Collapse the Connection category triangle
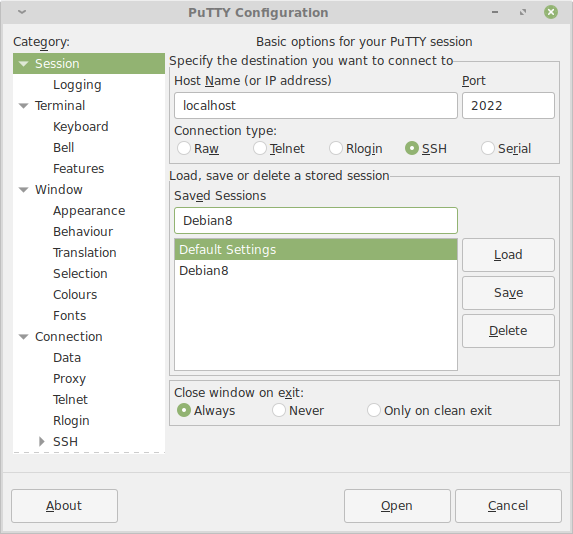Image resolution: width=573 pixels, height=534 pixels. pos(23,337)
